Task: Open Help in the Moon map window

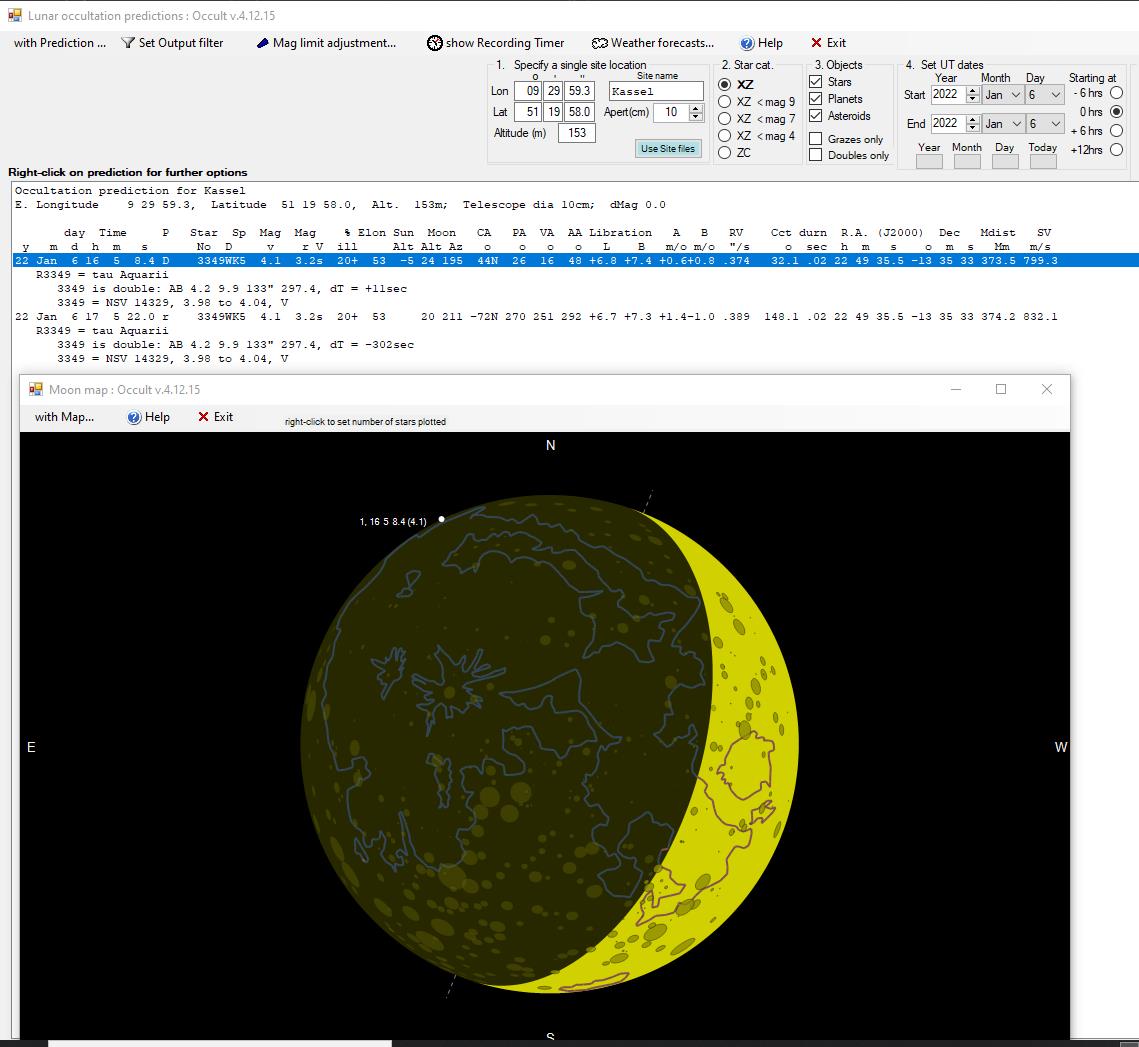Action: pyautogui.click(x=148, y=417)
